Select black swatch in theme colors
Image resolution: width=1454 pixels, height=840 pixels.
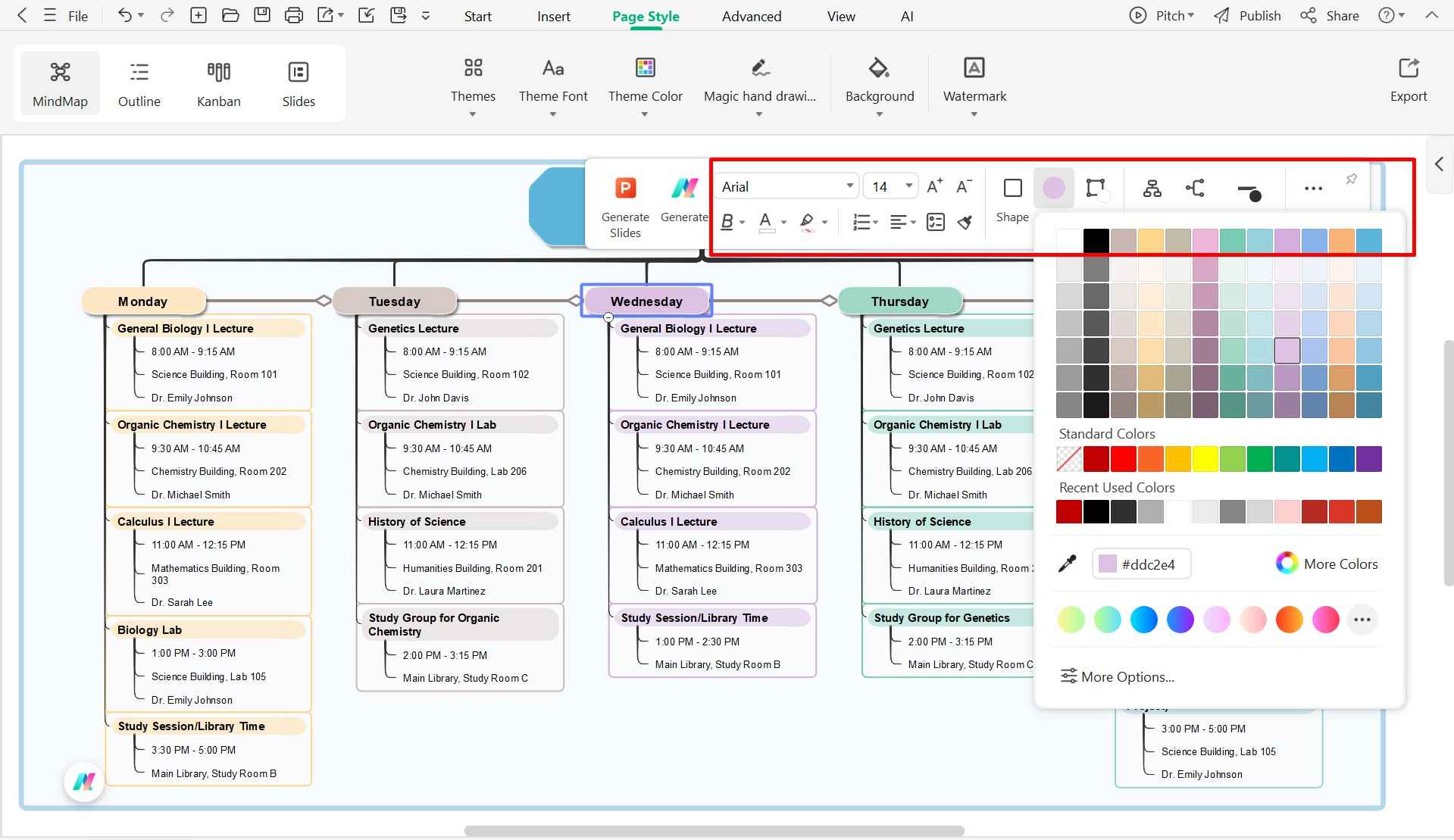click(1096, 241)
